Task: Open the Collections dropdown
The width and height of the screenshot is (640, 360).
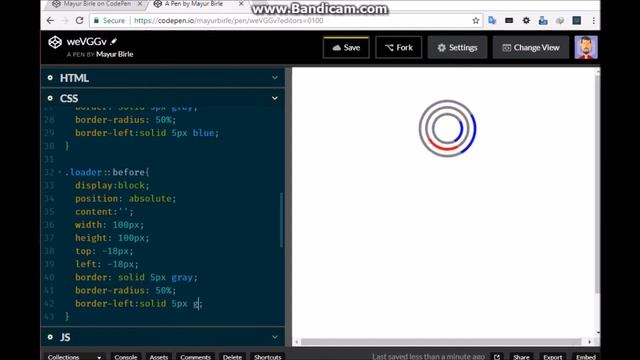Action: [74, 357]
